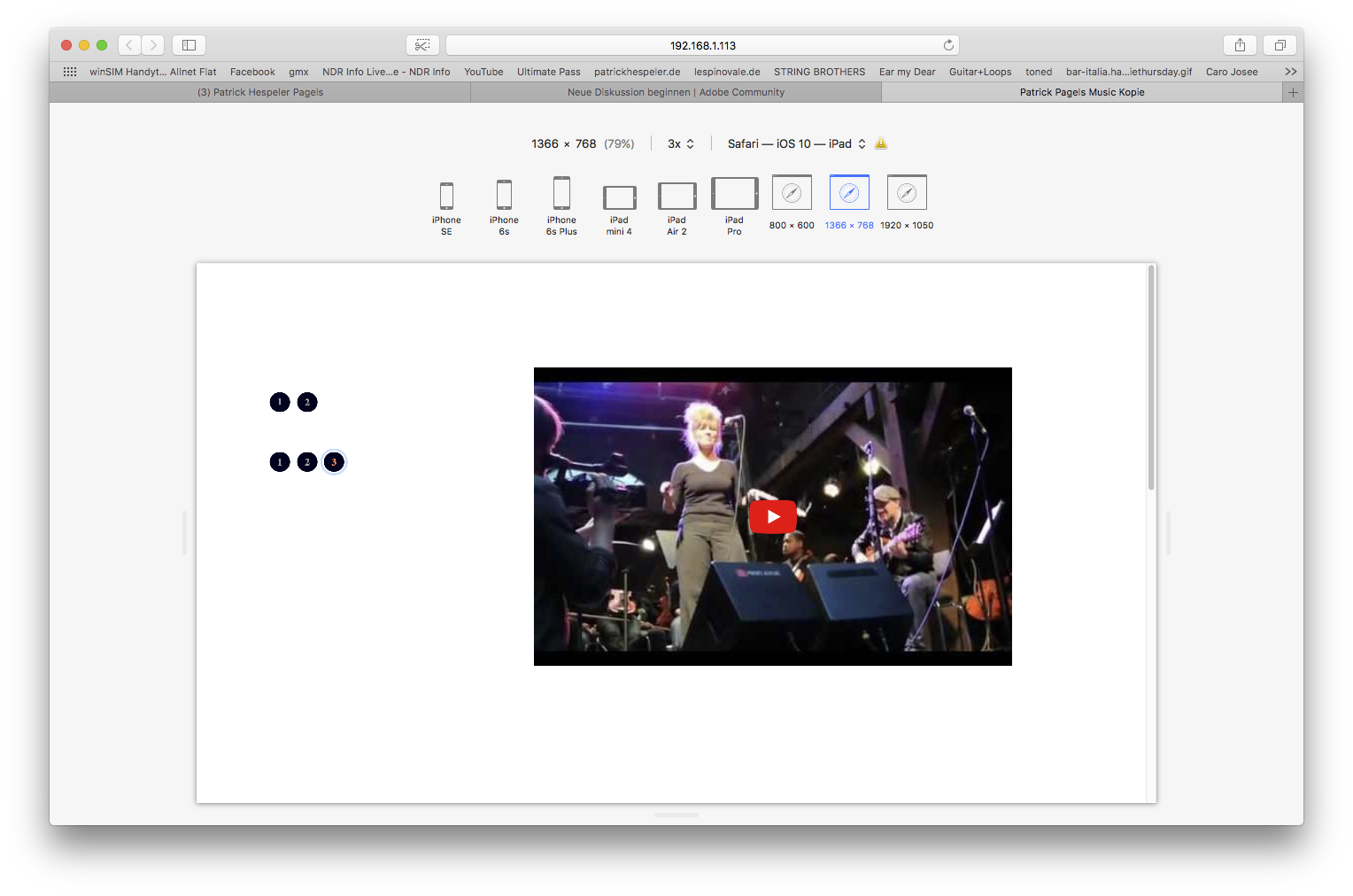Image resolution: width=1353 pixels, height=896 pixels.
Task: Click button 2 in the upper circle row
Action: (307, 402)
